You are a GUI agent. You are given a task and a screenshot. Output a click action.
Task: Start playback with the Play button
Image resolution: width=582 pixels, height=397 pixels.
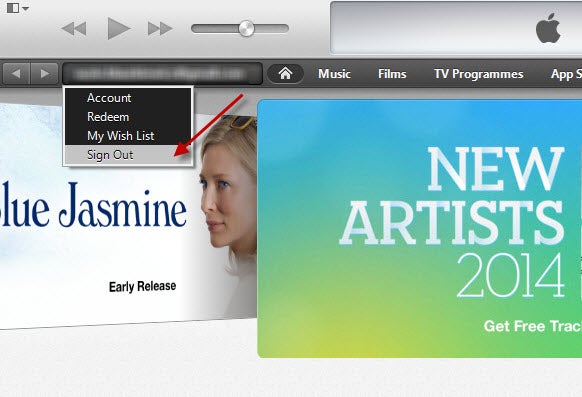[x=118, y=28]
